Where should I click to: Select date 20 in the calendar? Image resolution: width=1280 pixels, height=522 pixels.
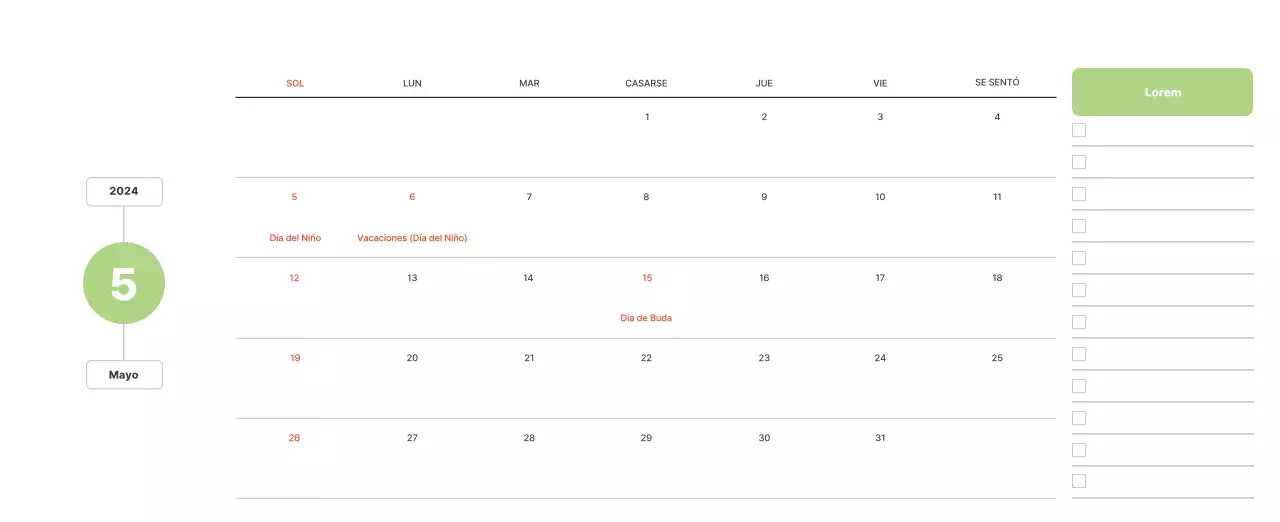pos(412,358)
